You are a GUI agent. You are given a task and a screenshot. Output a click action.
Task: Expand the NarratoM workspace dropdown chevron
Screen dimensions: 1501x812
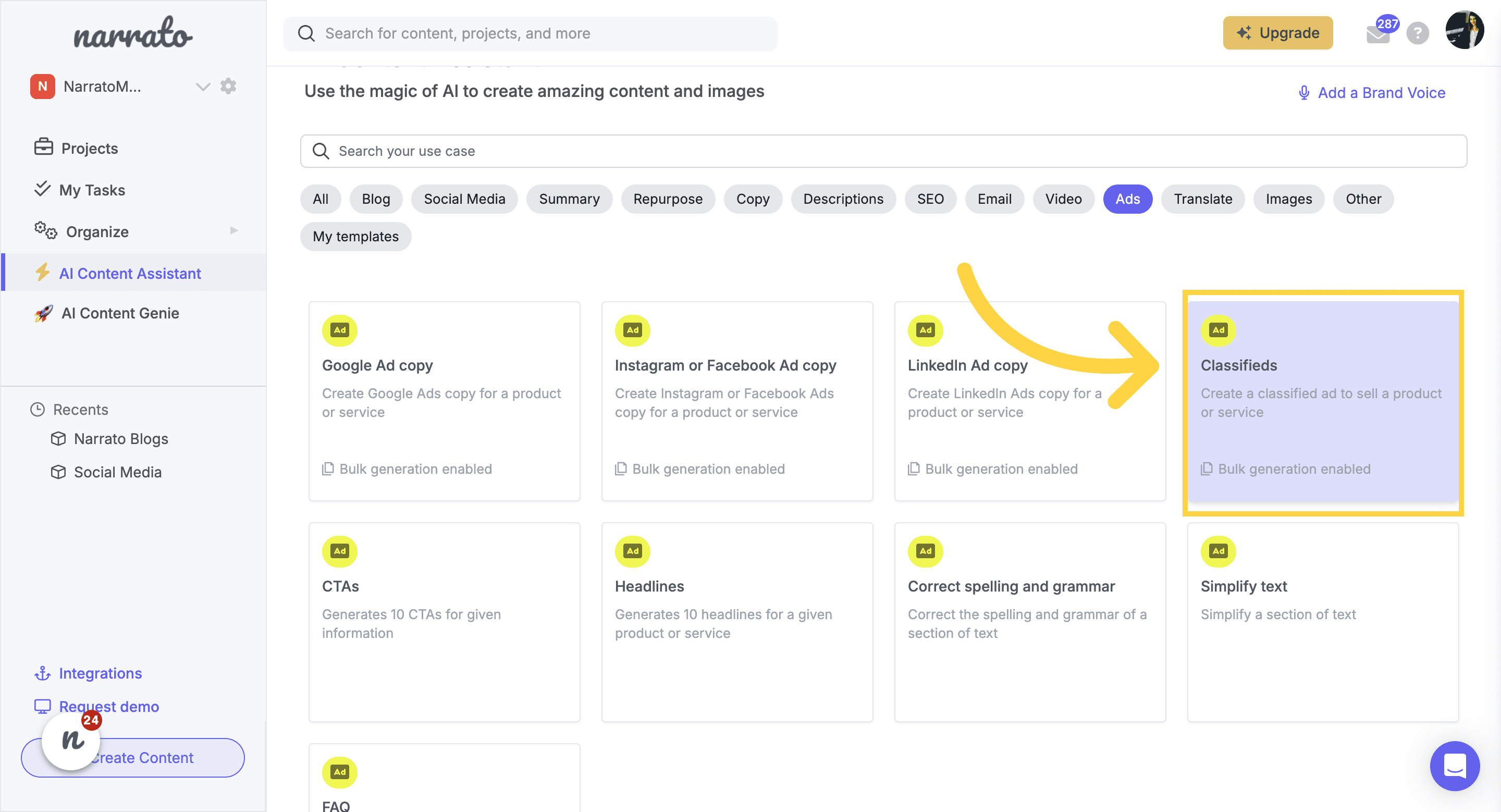tap(203, 87)
